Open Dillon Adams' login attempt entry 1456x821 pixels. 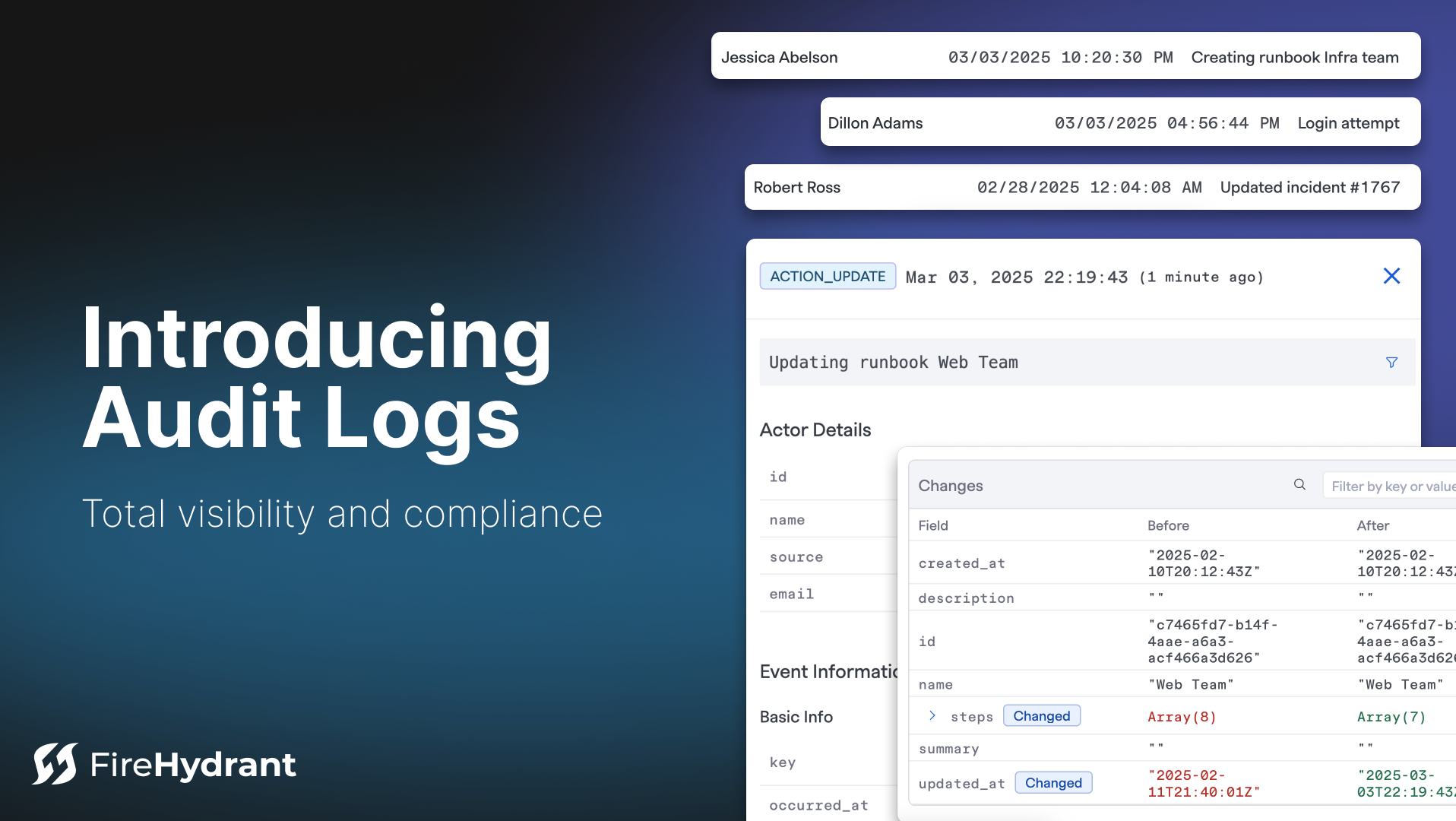(x=1120, y=122)
